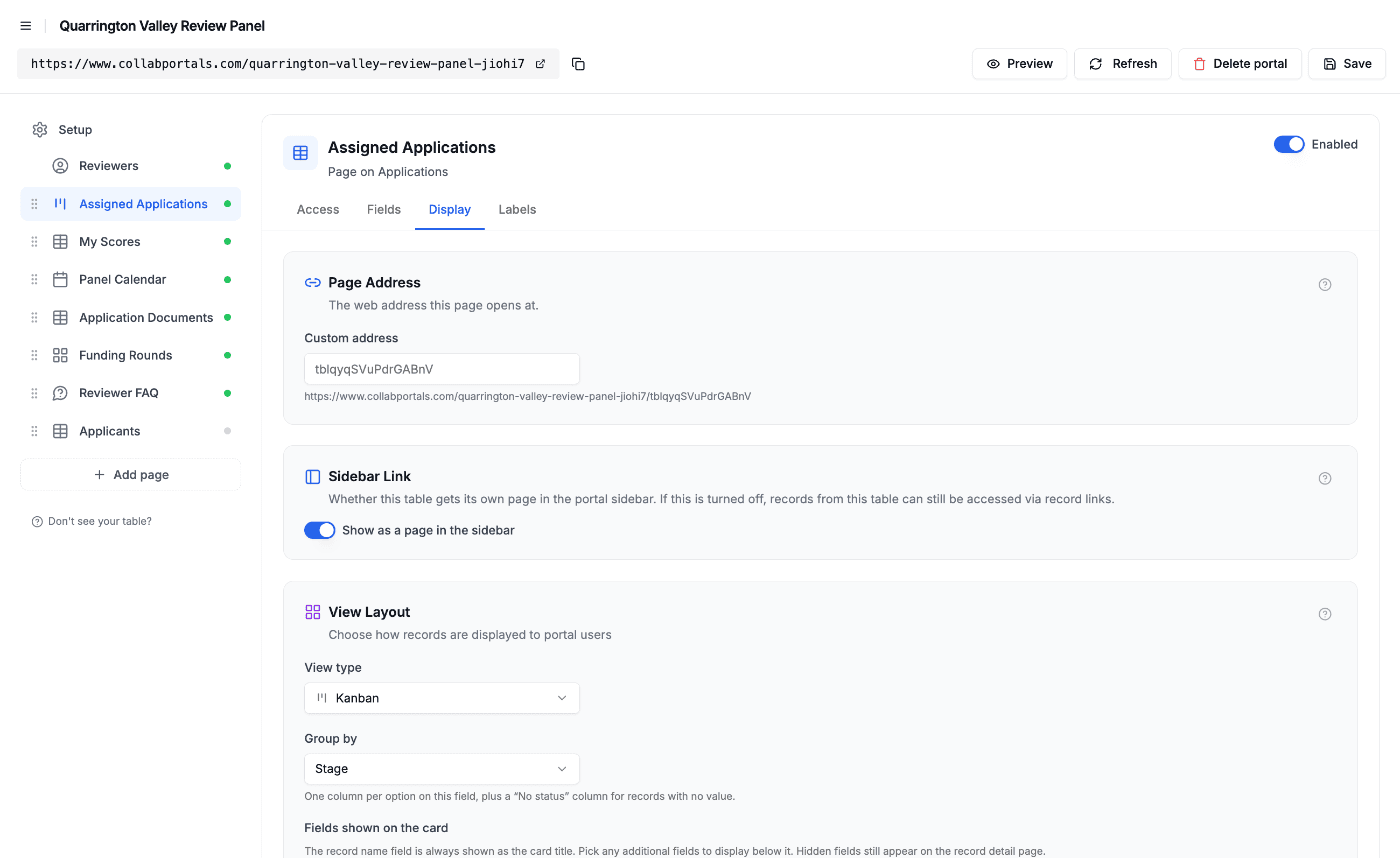Open the View type Kanban dropdown

(442, 698)
